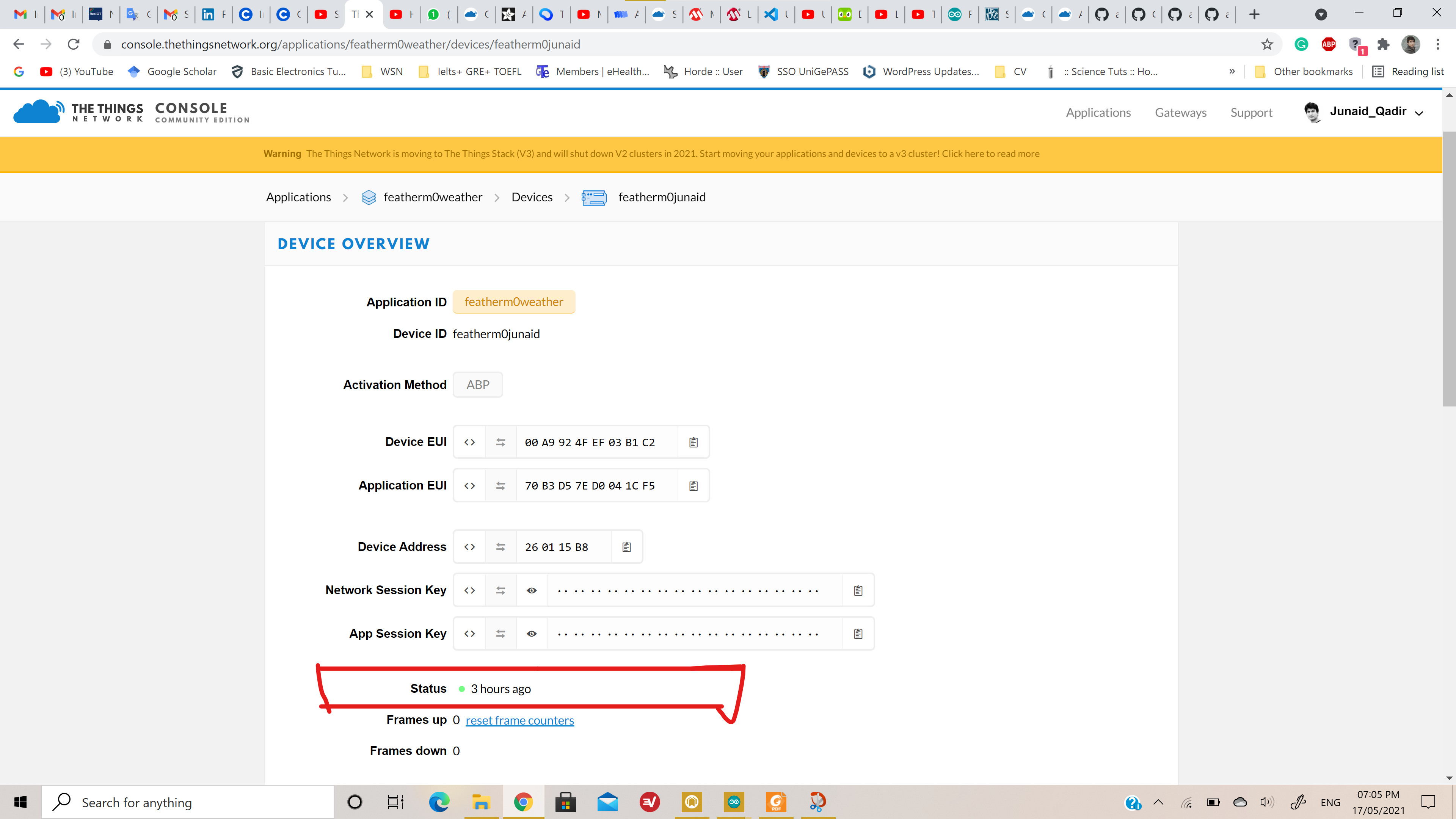This screenshot has height=819, width=1456.
Task: Open Arduino IDE from taskbar
Action: pyautogui.click(x=734, y=802)
